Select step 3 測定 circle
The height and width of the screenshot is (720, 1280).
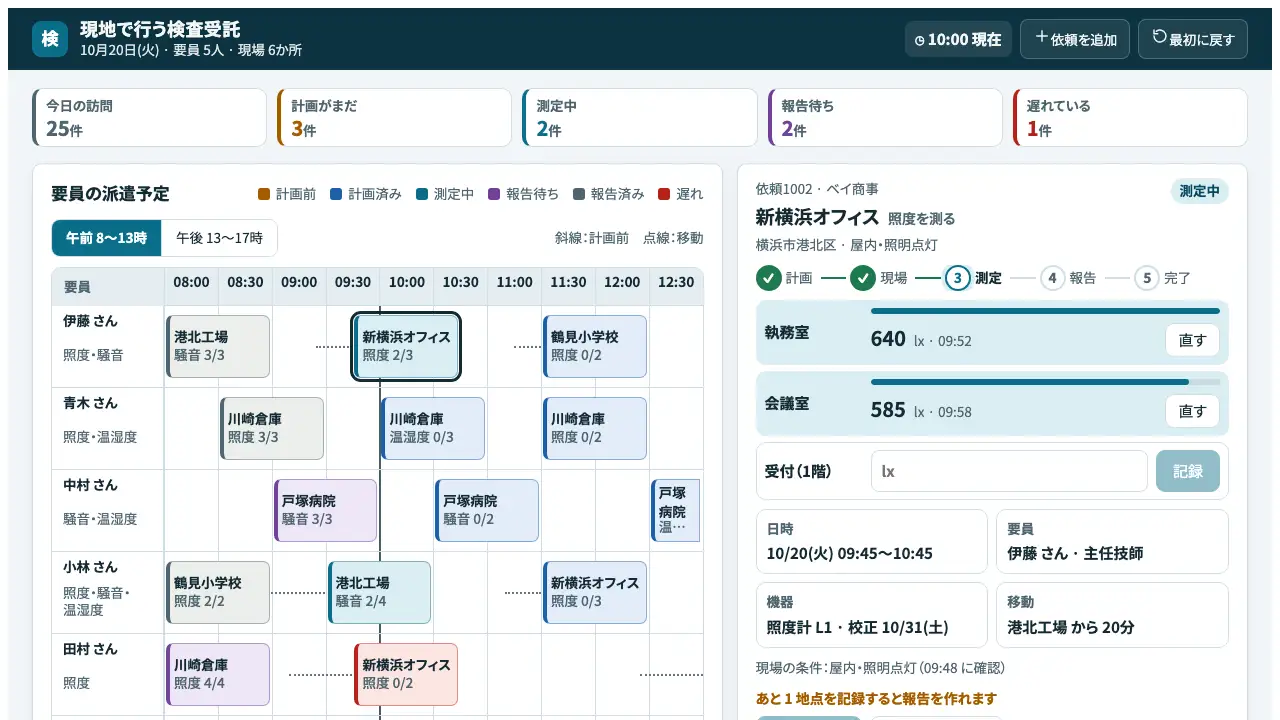pos(957,278)
